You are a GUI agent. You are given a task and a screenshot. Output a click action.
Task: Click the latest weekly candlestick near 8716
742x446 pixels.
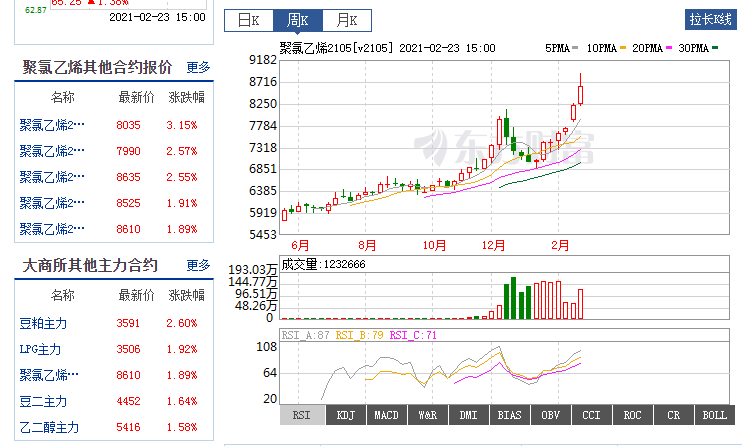[581, 94]
